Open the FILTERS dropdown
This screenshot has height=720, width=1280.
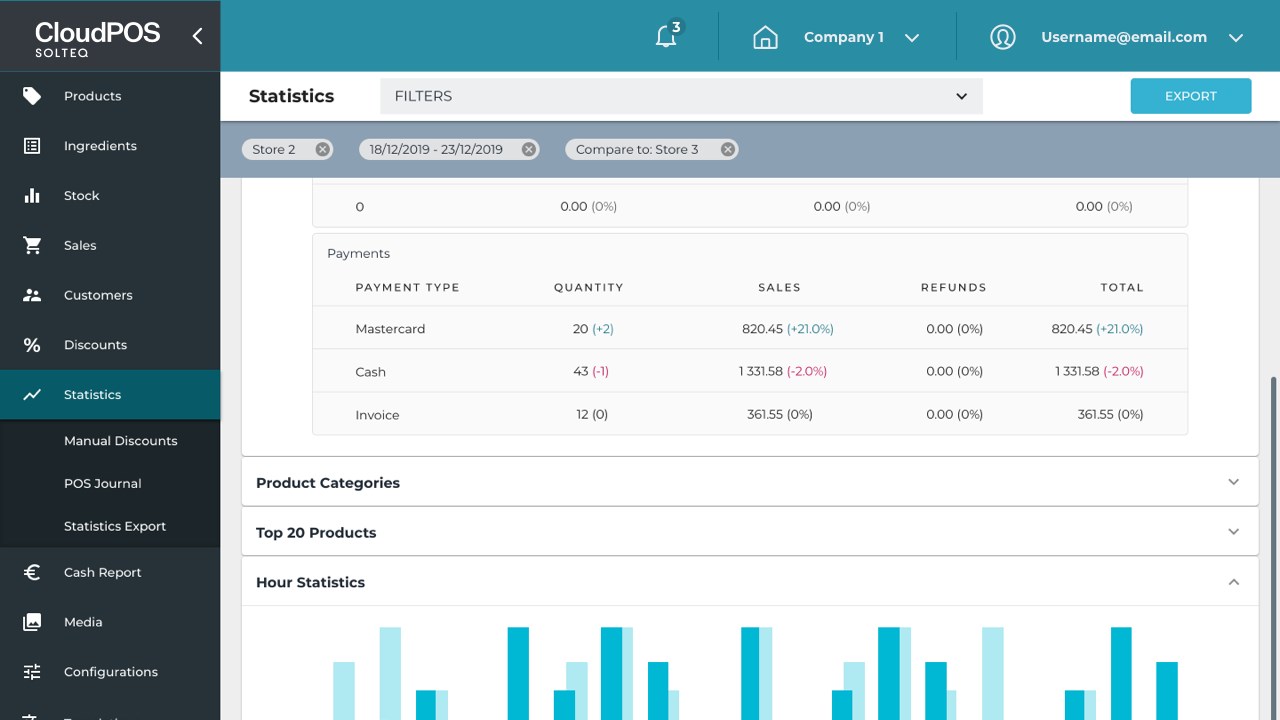pos(681,96)
